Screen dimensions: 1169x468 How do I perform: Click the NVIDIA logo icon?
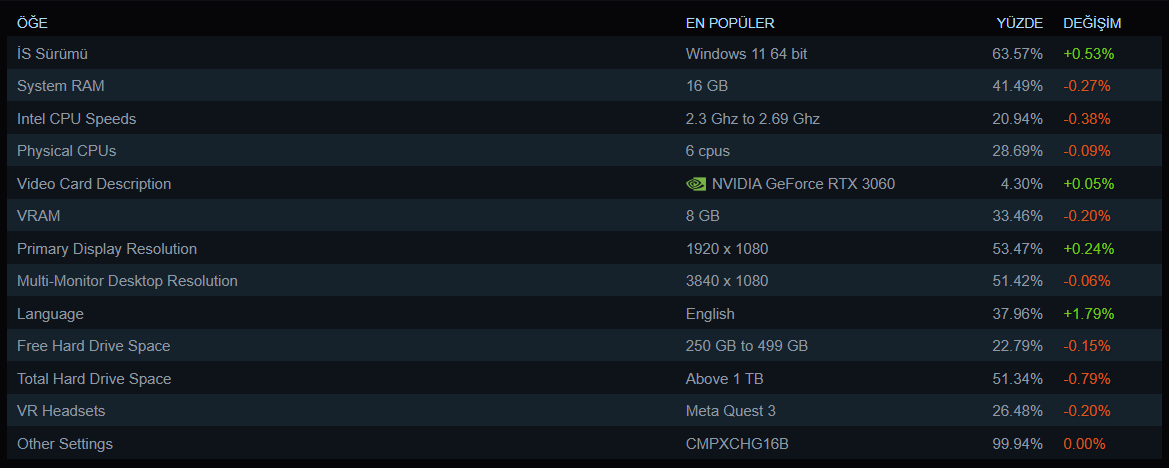point(695,184)
